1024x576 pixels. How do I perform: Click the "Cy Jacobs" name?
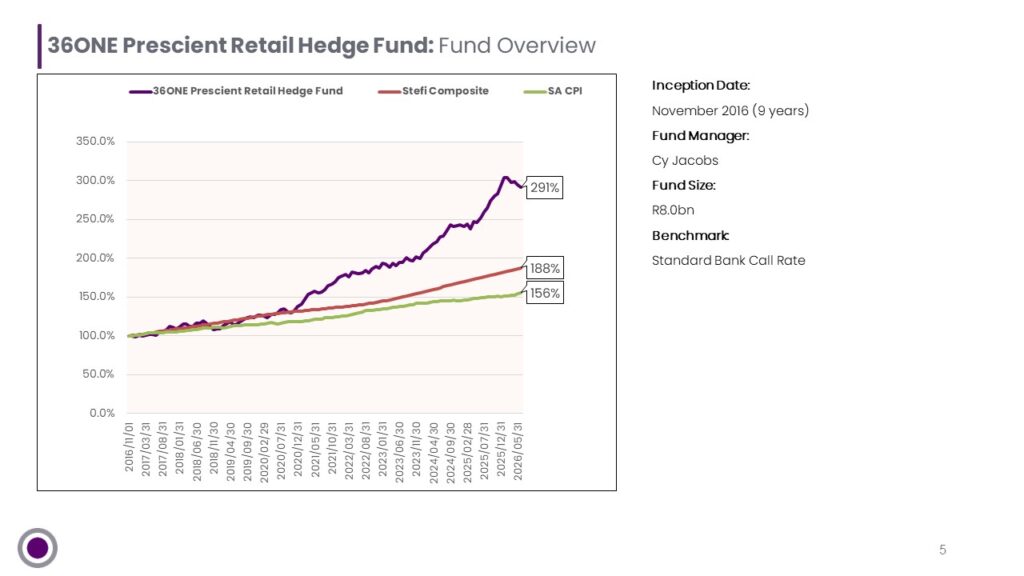pos(685,161)
